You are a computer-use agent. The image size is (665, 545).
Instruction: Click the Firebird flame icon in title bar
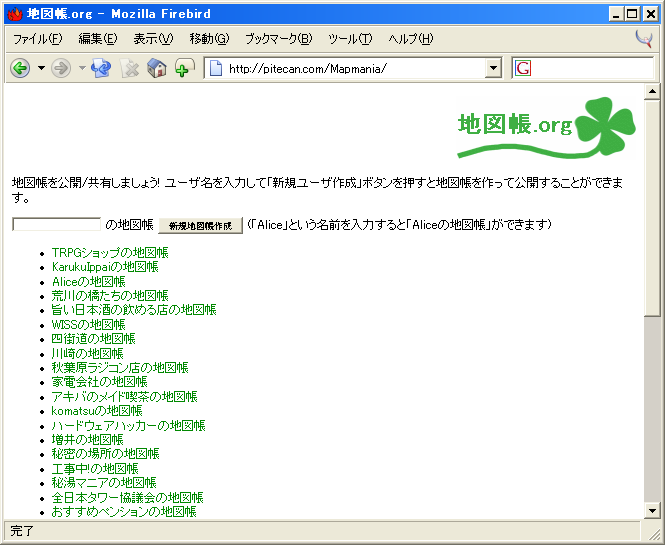(x=14, y=14)
